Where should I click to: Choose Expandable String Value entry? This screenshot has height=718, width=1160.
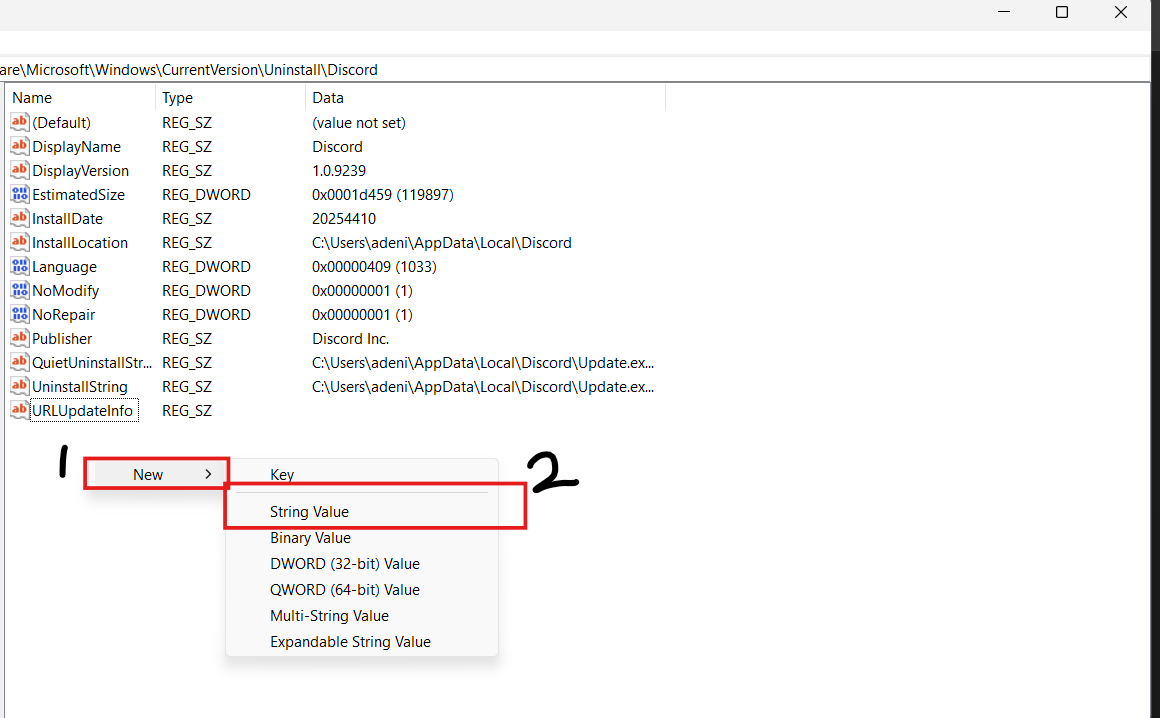tap(350, 642)
